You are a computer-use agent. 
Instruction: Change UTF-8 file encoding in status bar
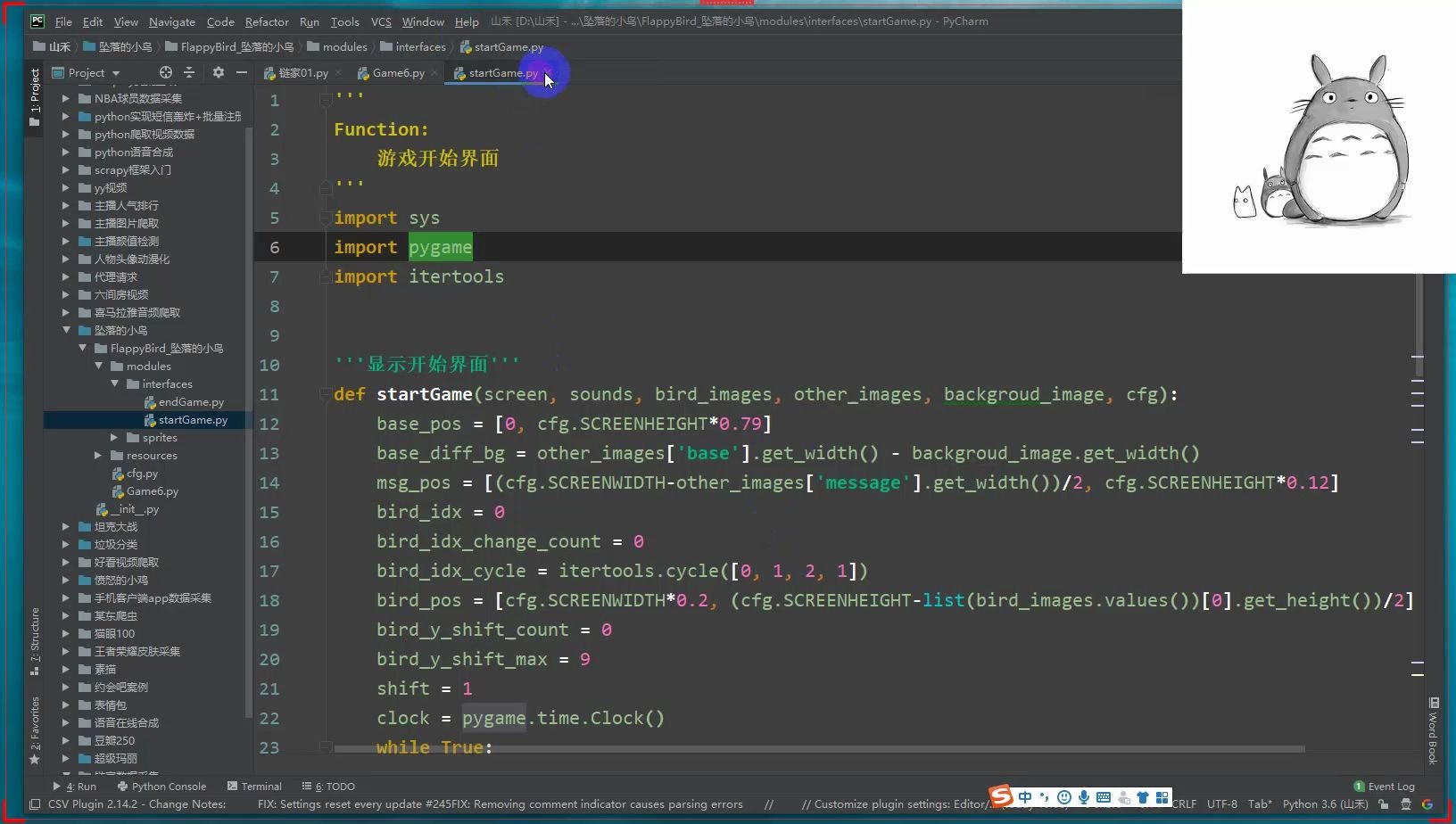pos(1222,804)
